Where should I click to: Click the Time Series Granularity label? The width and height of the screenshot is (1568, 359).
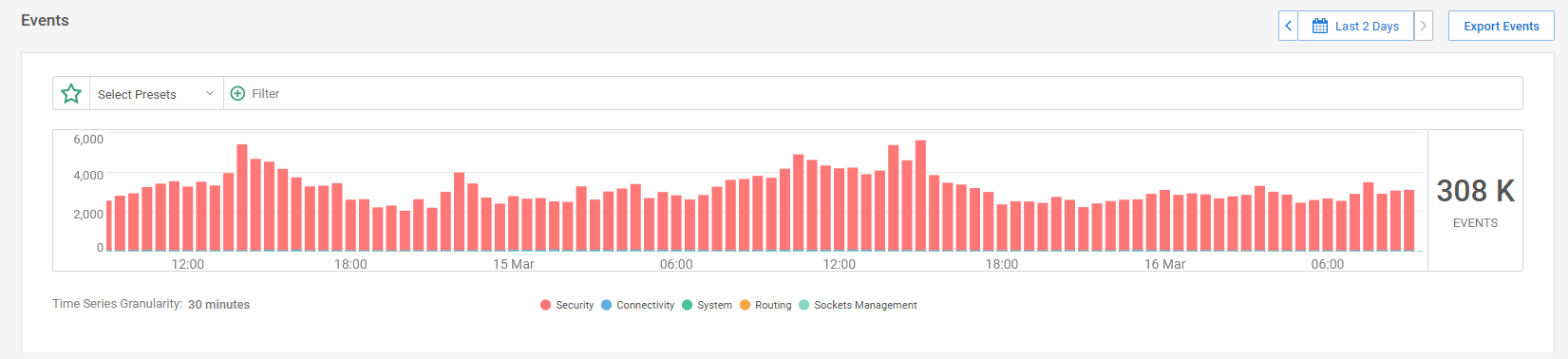point(117,304)
